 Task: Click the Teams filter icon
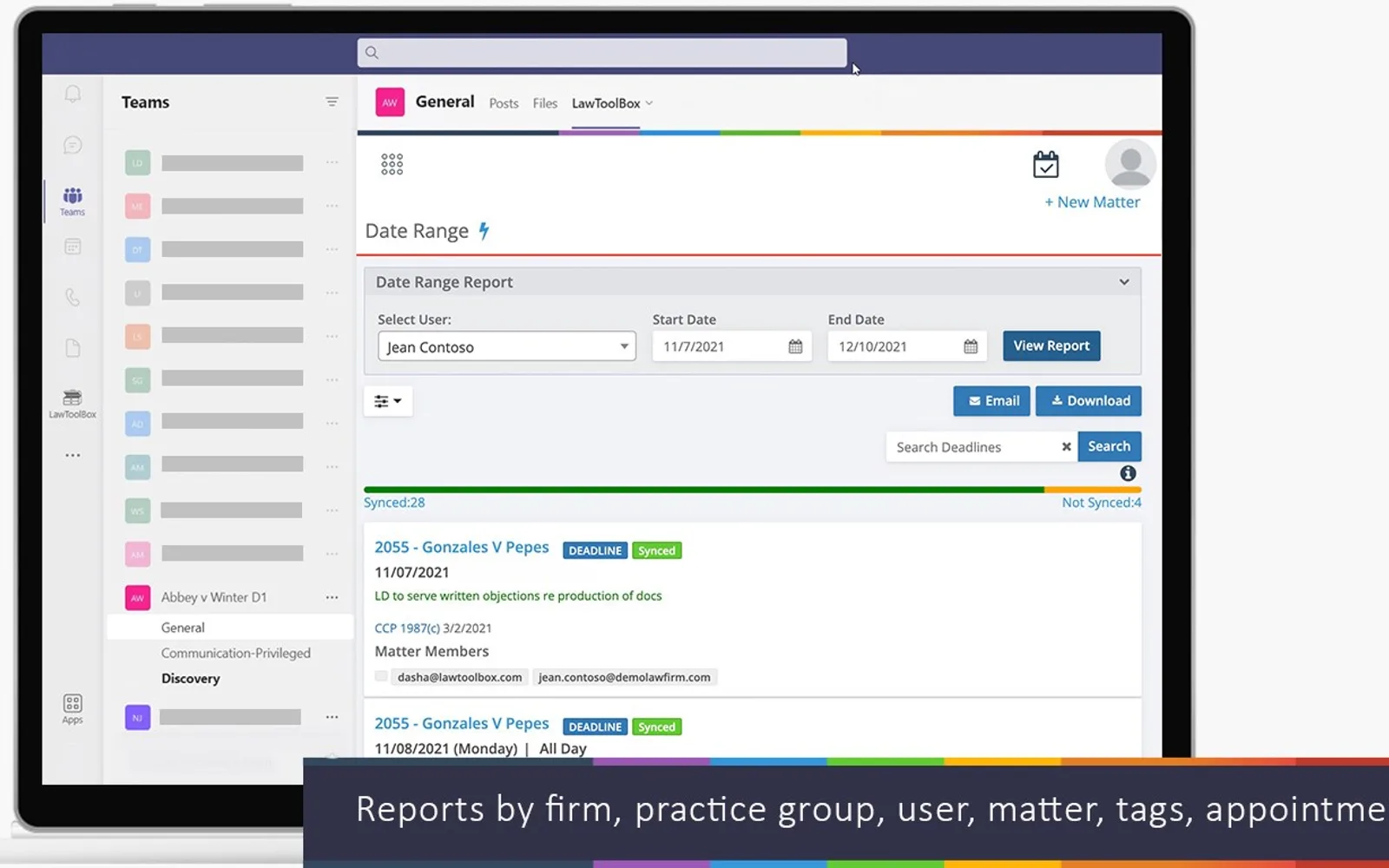332,102
